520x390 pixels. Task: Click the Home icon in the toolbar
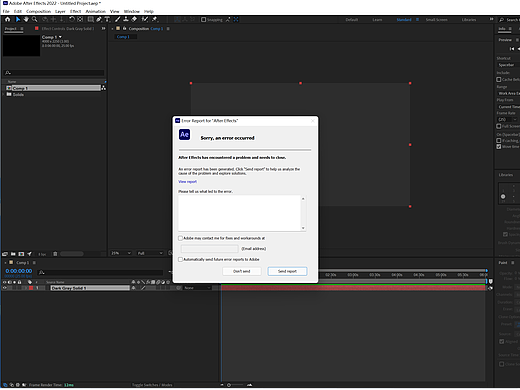pos(8,19)
